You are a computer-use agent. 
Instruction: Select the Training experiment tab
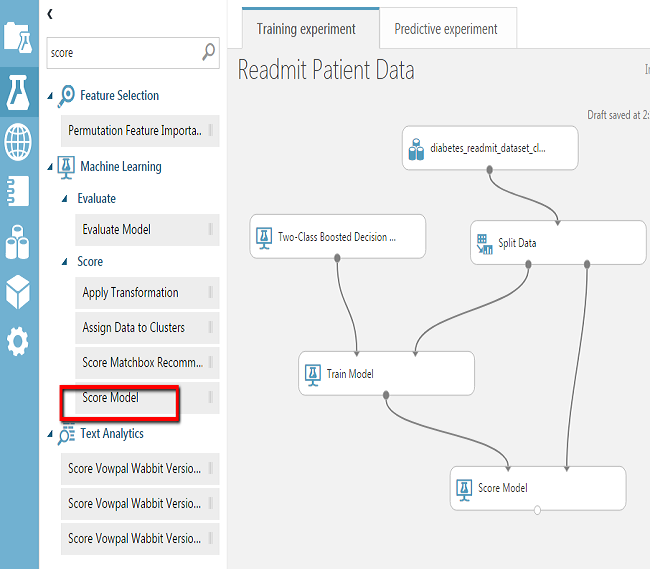pos(305,29)
